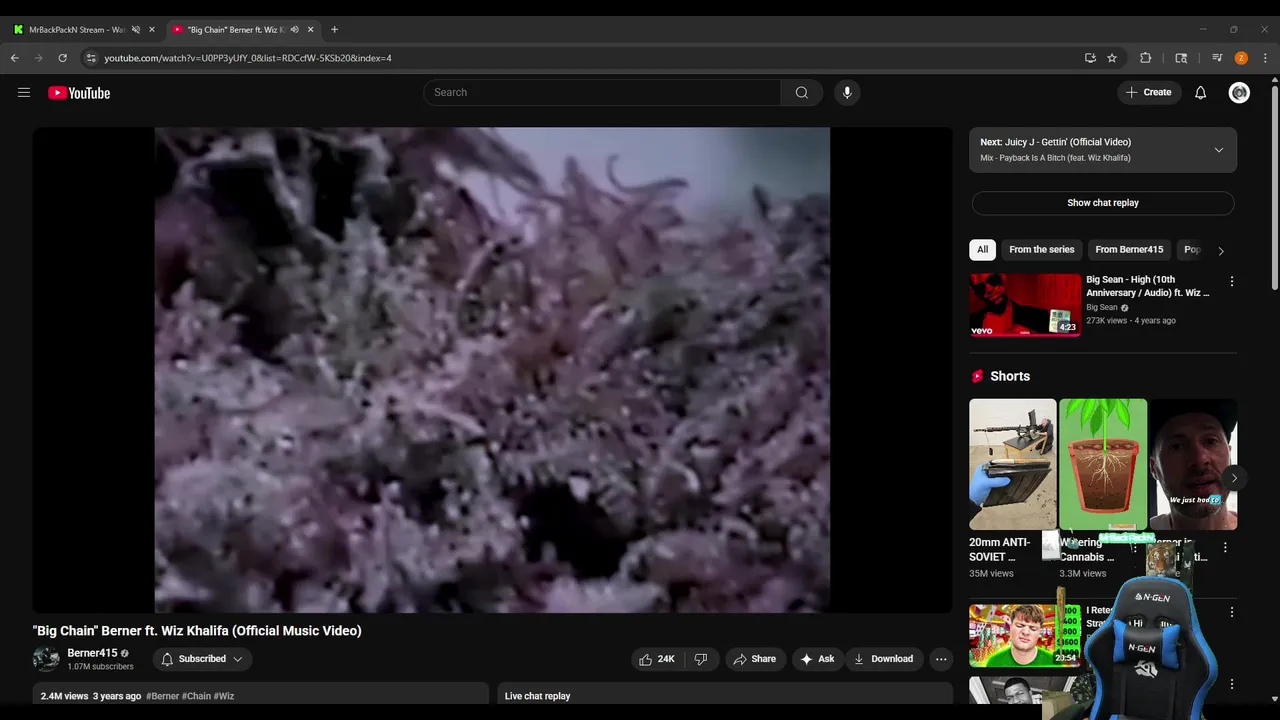Start voice search with microphone icon
The width and height of the screenshot is (1280, 720).
[847, 93]
